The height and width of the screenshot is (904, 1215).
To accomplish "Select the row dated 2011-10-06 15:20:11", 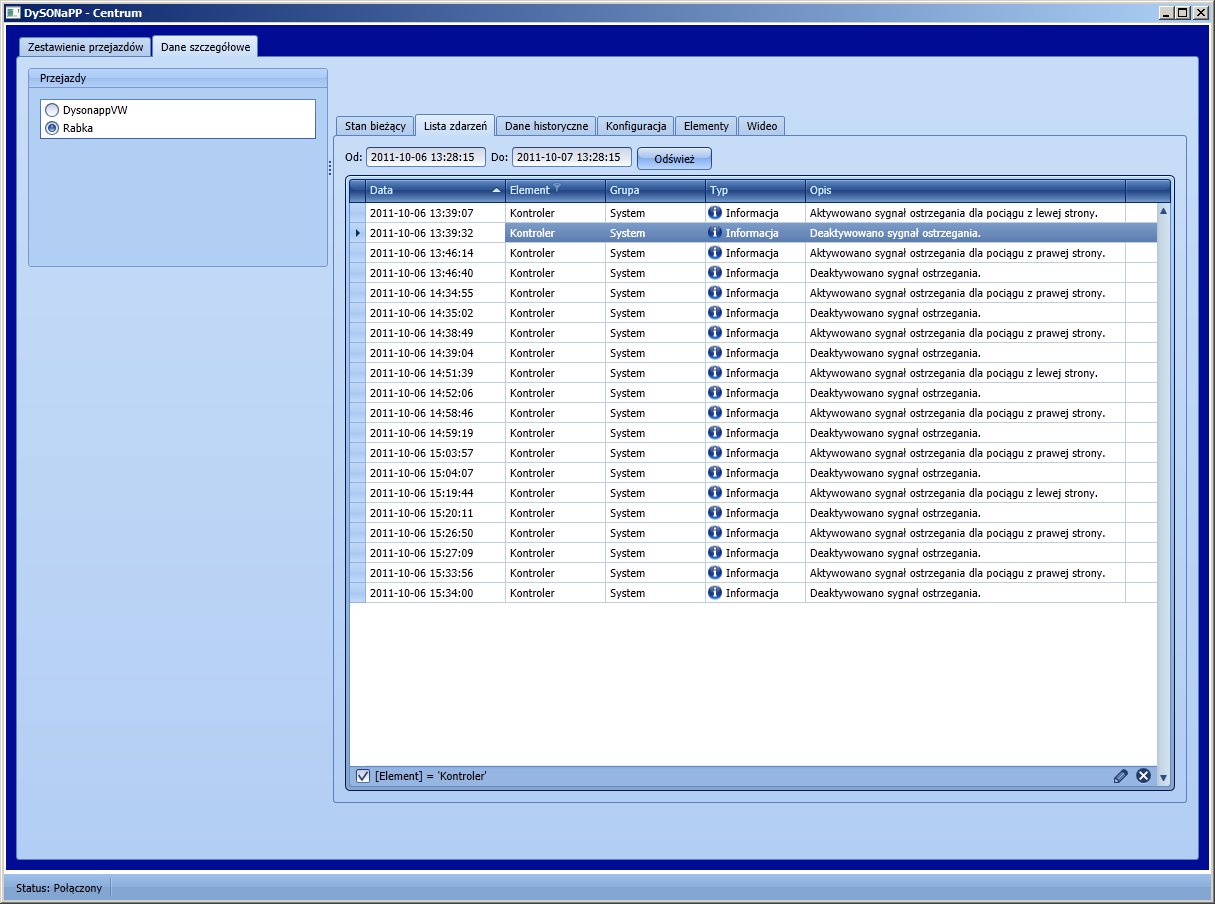I will (x=753, y=513).
